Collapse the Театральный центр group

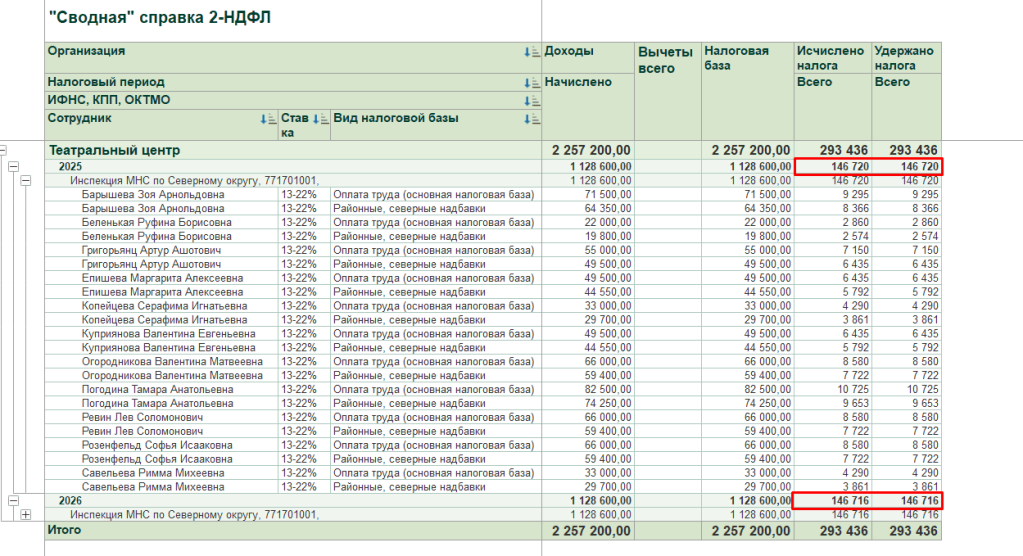2,150
